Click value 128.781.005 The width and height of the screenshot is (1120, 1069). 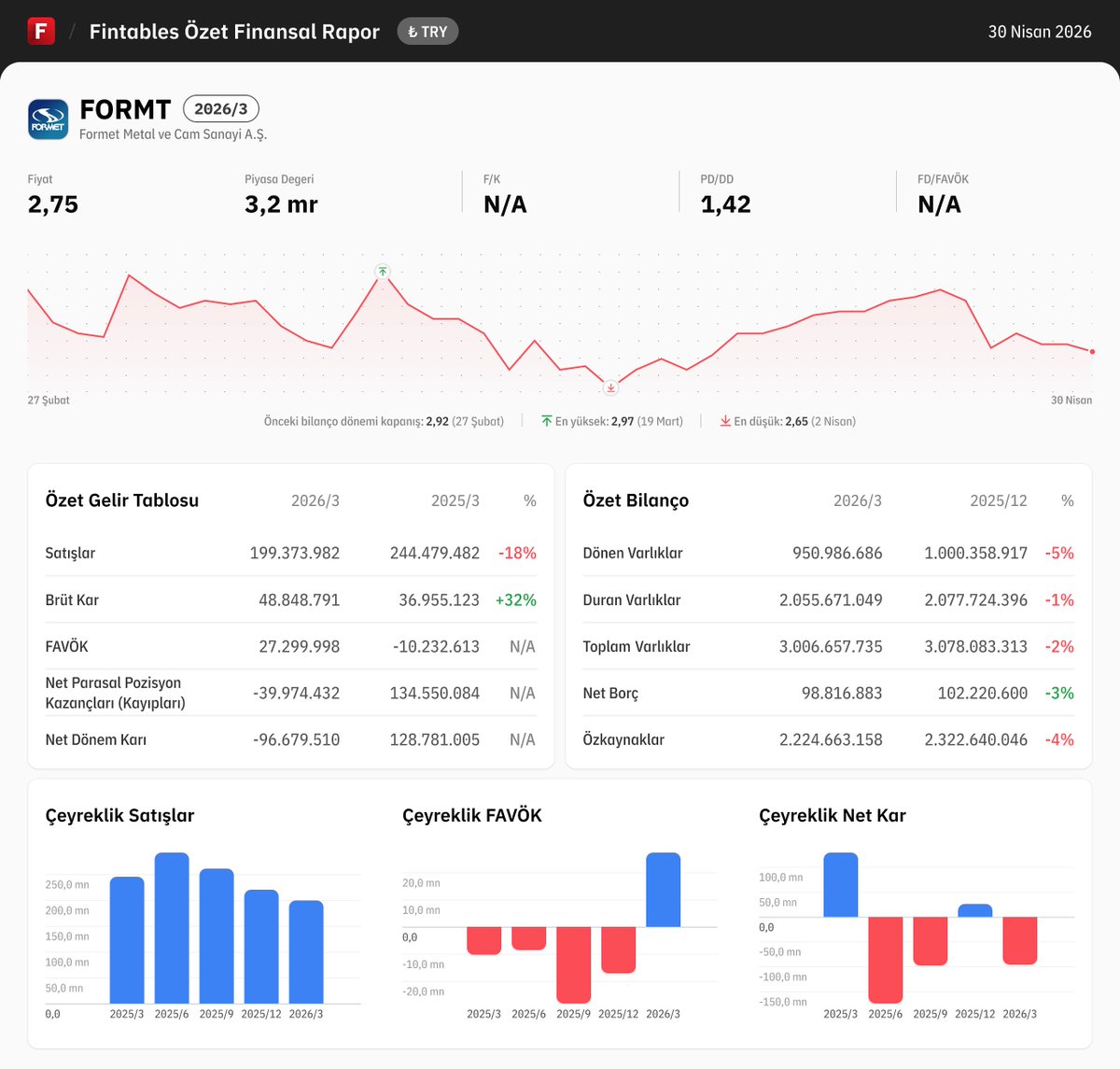click(x=435, y=739)
